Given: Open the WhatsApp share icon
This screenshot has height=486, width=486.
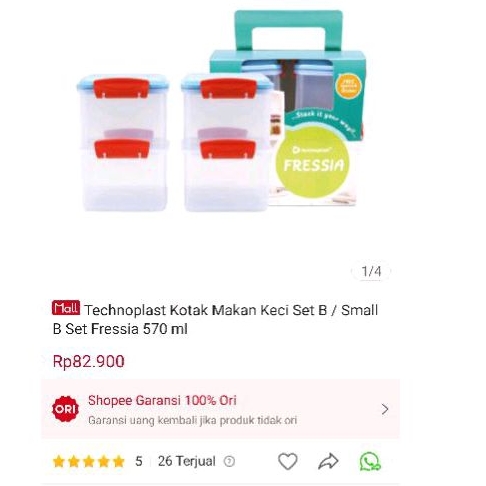Looking at the screenshot, I should pos(370,462).
